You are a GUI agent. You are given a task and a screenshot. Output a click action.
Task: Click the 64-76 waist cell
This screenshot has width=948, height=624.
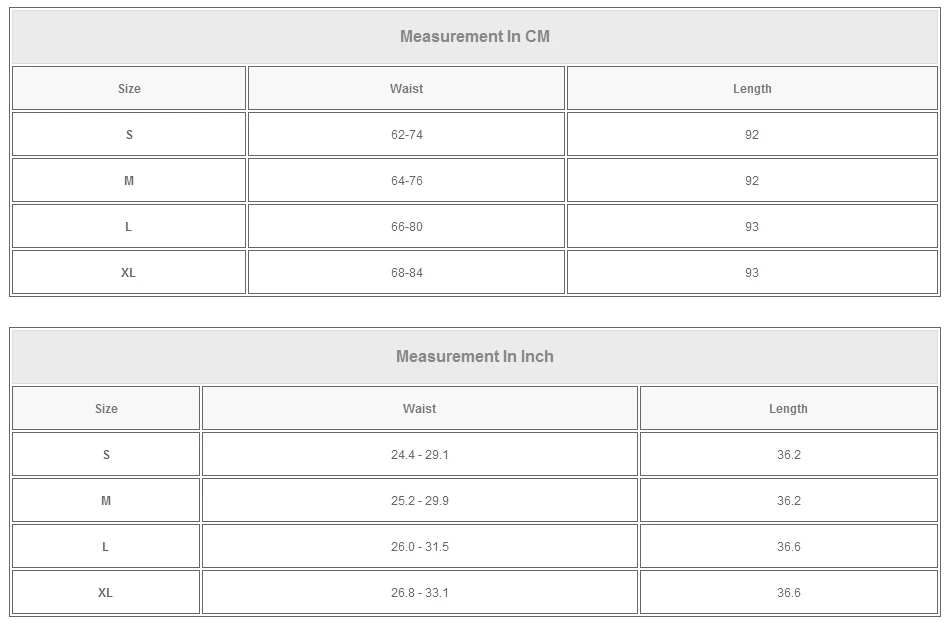[406, 181]
